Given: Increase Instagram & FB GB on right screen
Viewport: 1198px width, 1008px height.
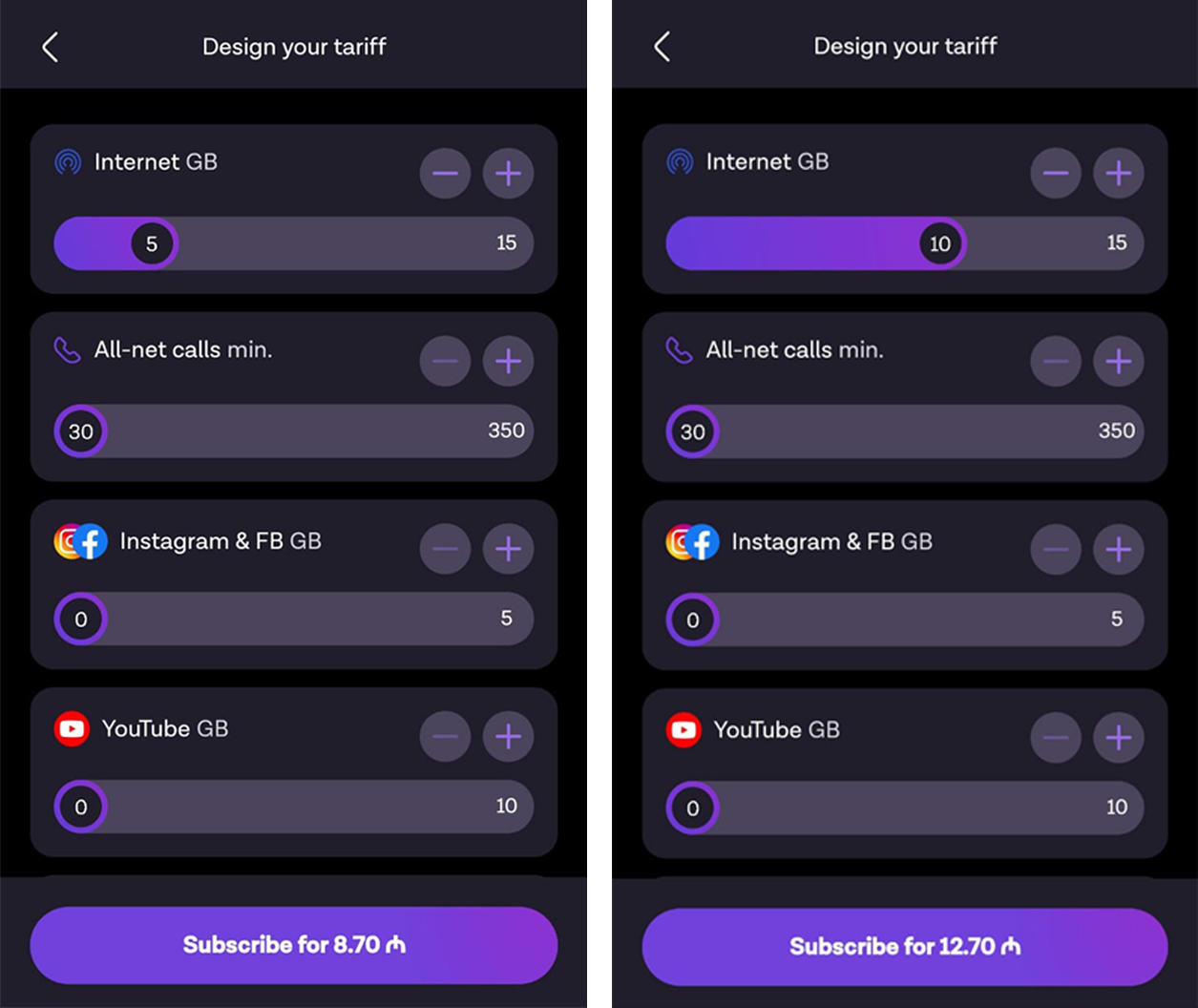Looking at the screenshot, I should click(1119, 550).
